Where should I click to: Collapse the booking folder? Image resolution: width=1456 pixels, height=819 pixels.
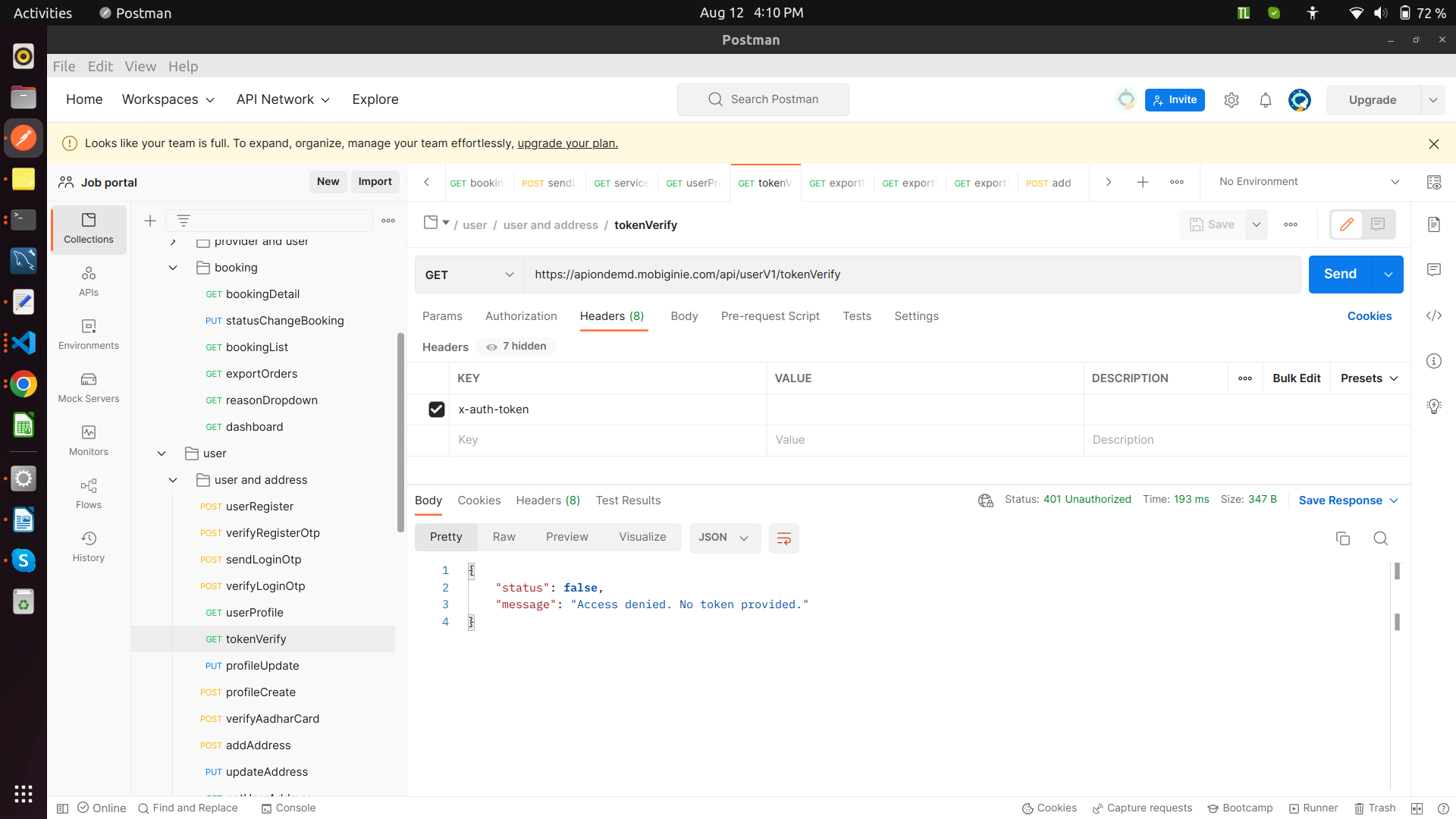coord(173,268)
